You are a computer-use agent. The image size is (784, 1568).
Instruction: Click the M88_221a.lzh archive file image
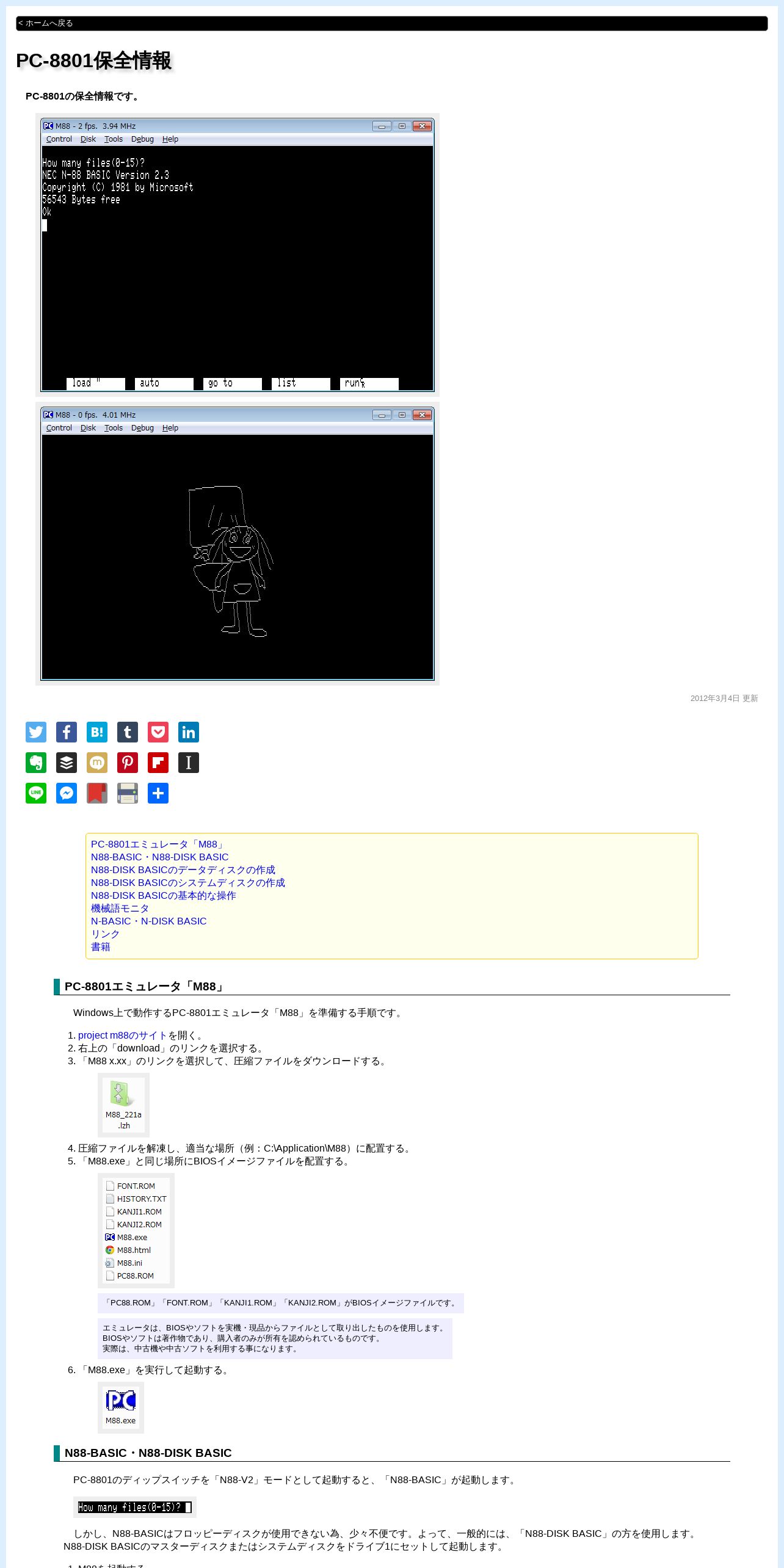click(123, 1105)
